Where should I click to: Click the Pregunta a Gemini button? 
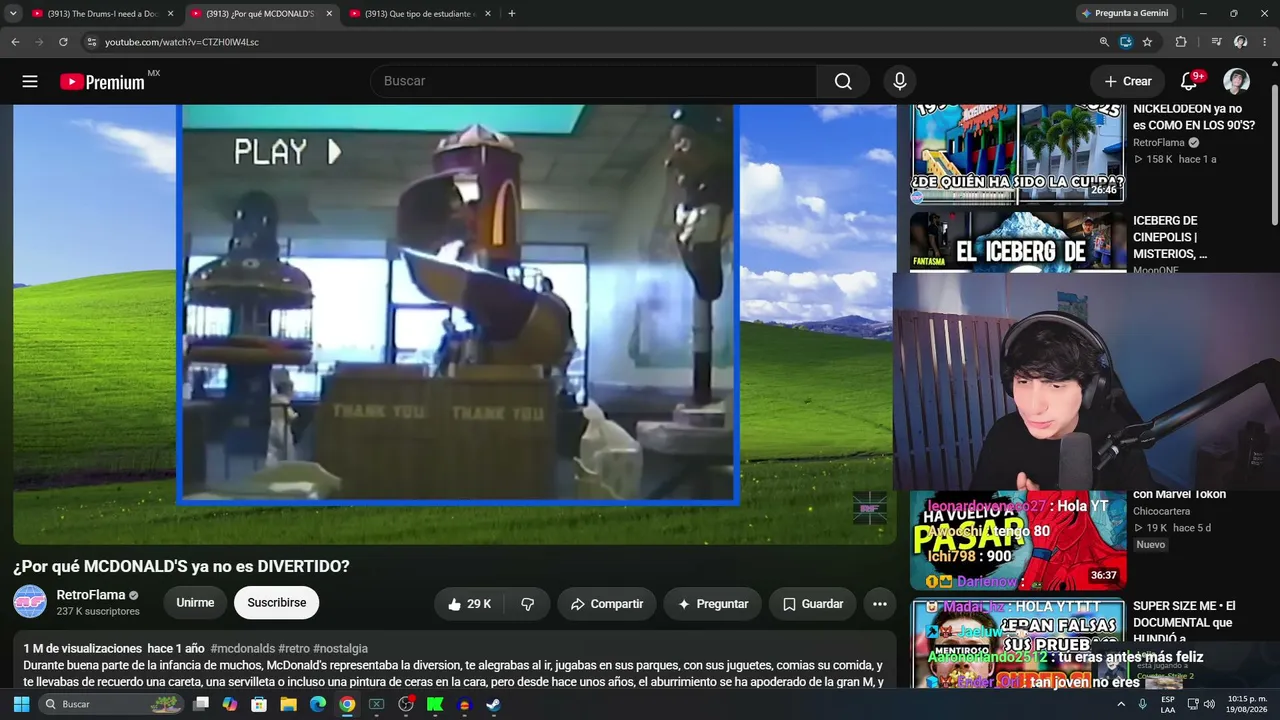(x=1126, y=13)
